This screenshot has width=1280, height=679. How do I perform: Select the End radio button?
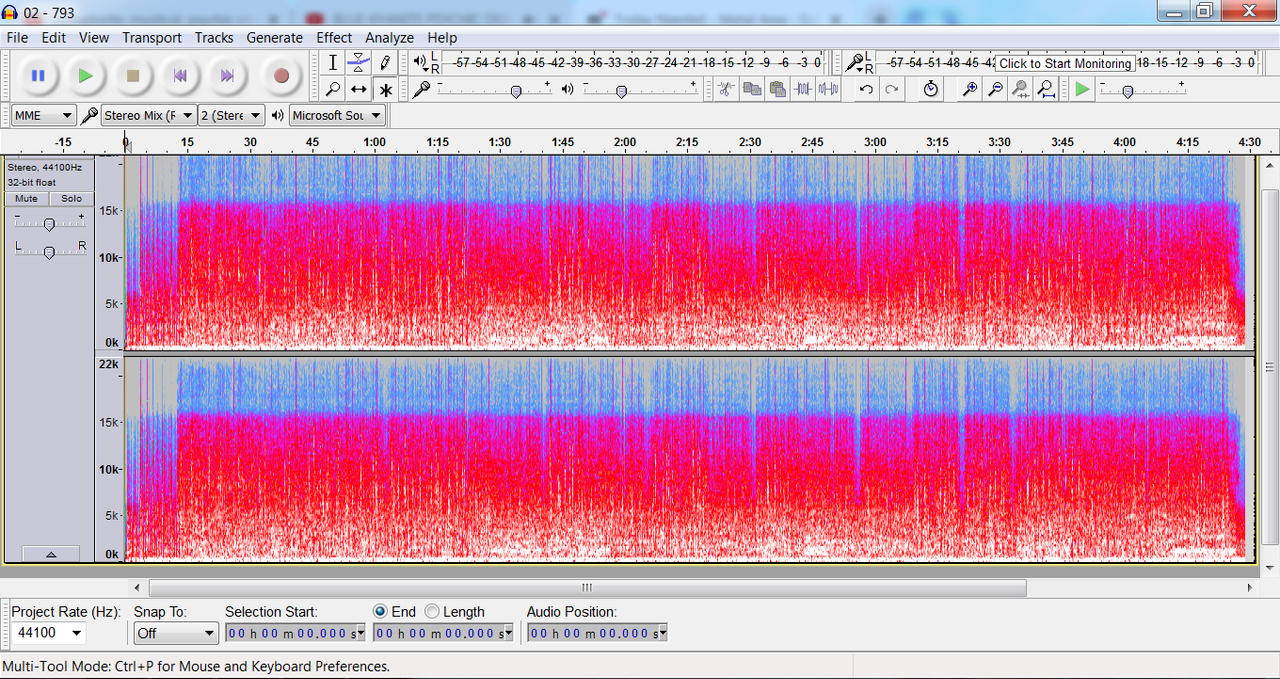pos(380,611)
